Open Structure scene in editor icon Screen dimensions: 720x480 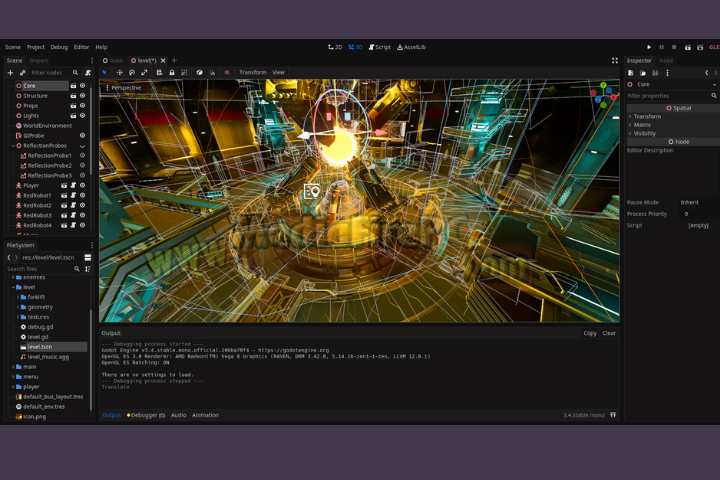tap(73, 96)
